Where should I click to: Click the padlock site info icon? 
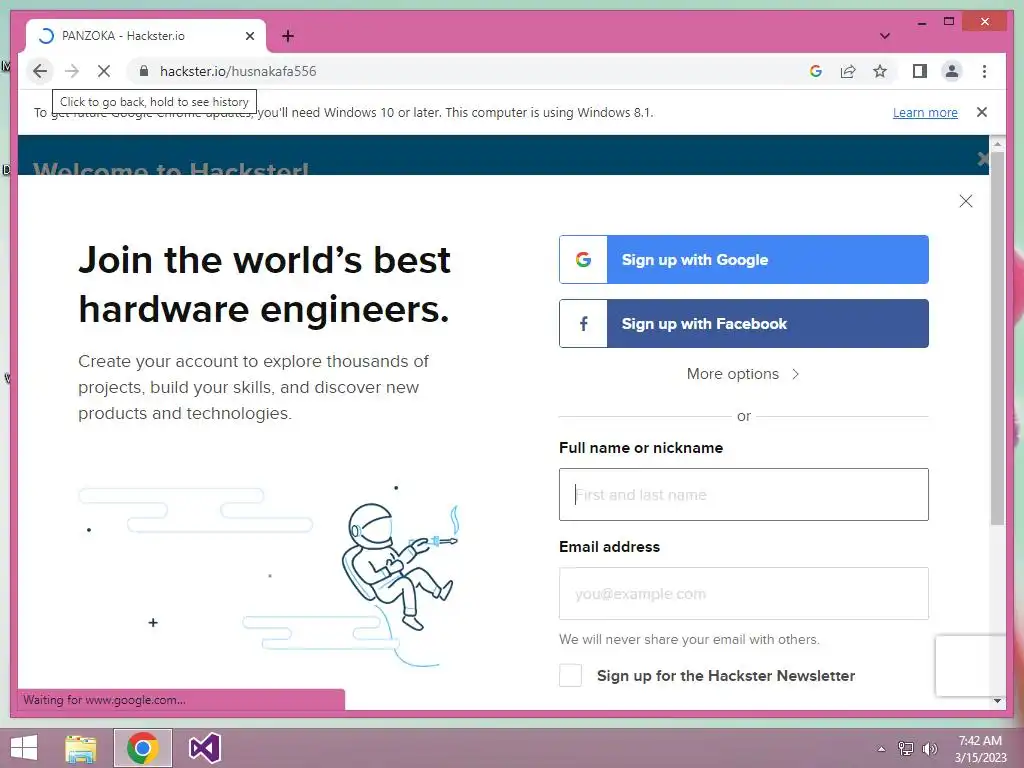click(x=144, y=71)
